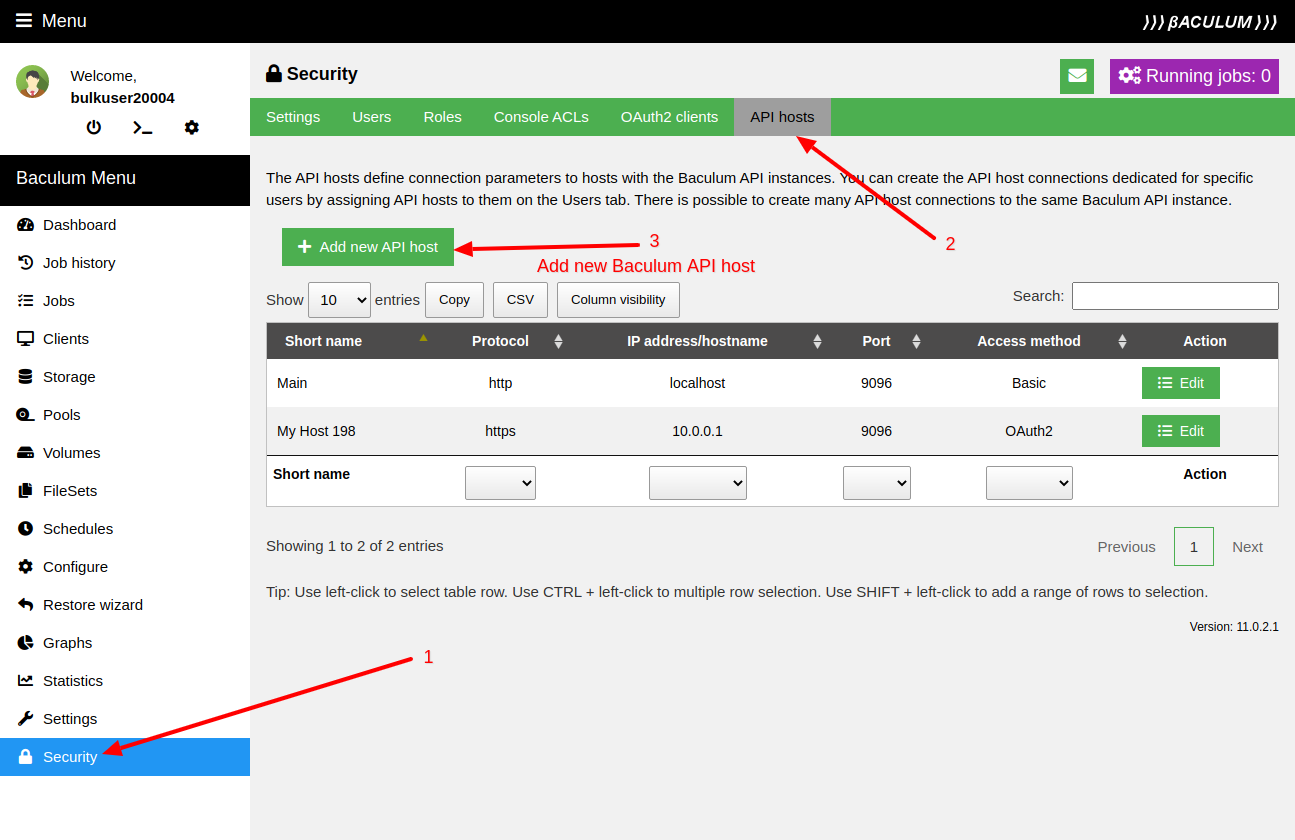
Task: Click Add new API host button
Action: [368, 247]
